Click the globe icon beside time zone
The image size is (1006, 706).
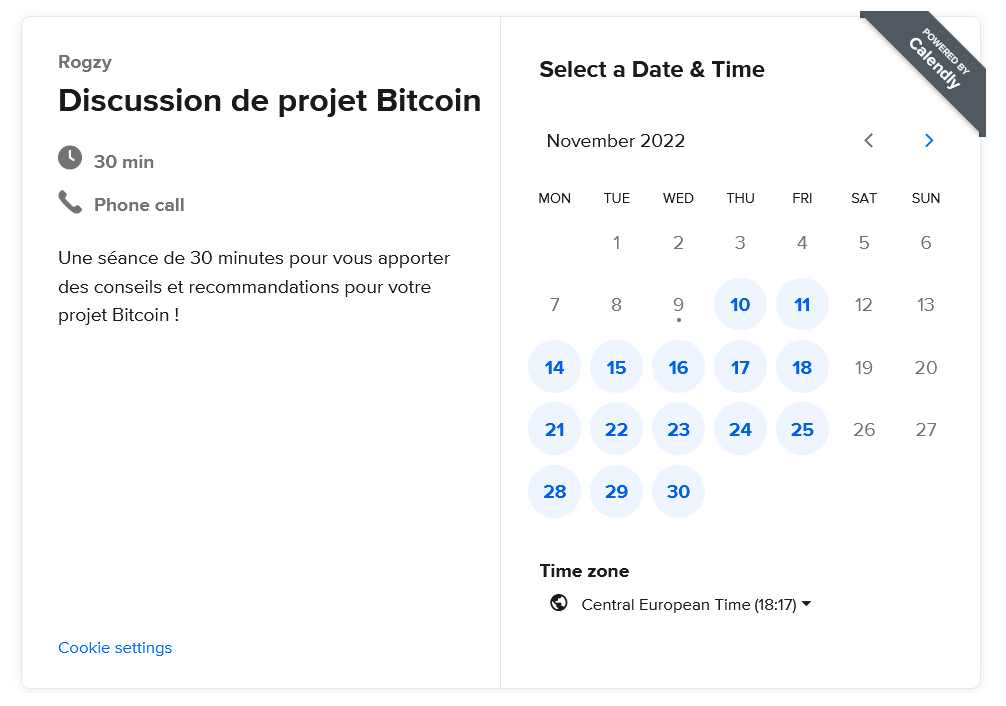point(559,603)
